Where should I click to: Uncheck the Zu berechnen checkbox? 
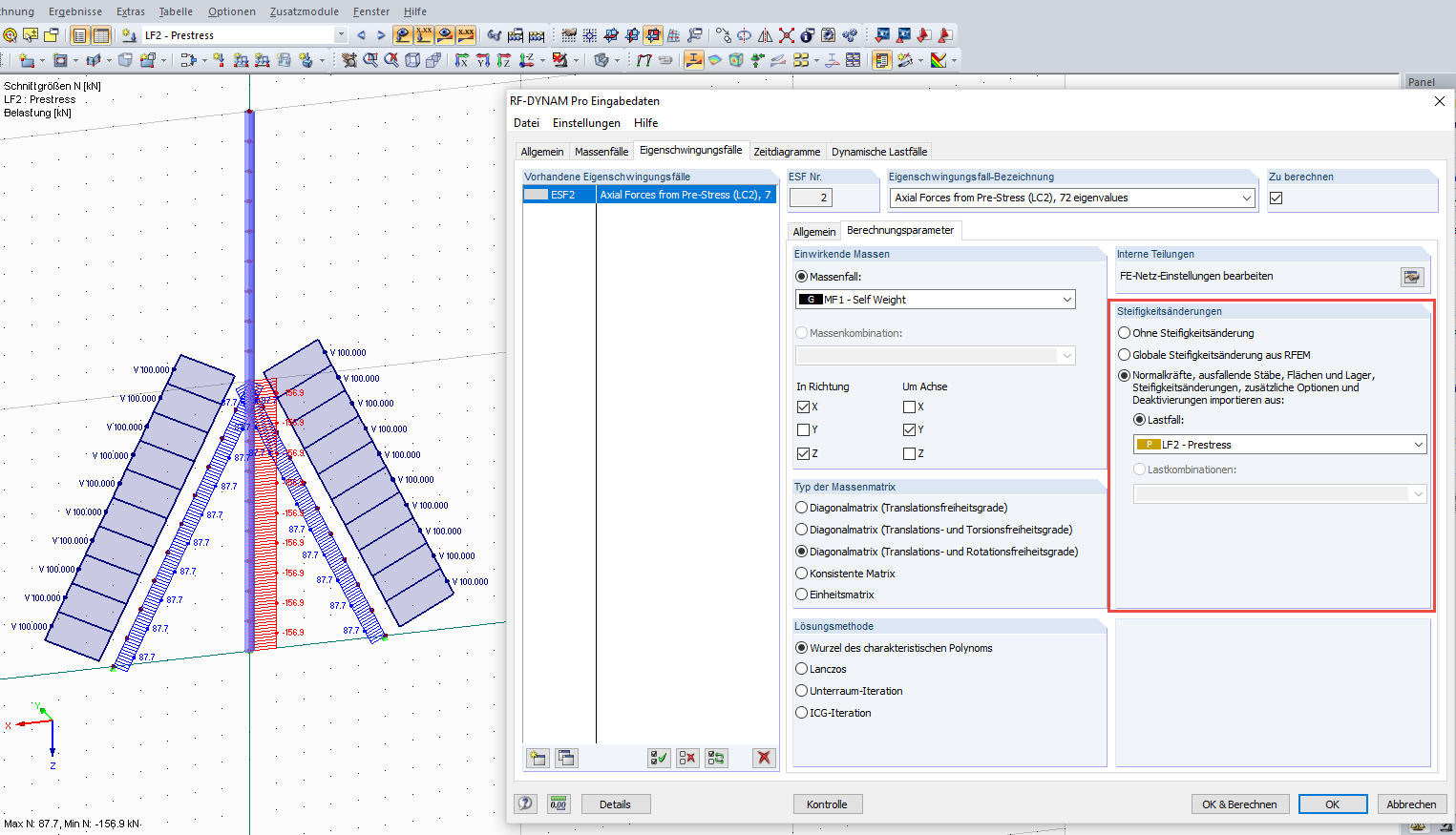pyautogui.click(x=1277, y=198)
